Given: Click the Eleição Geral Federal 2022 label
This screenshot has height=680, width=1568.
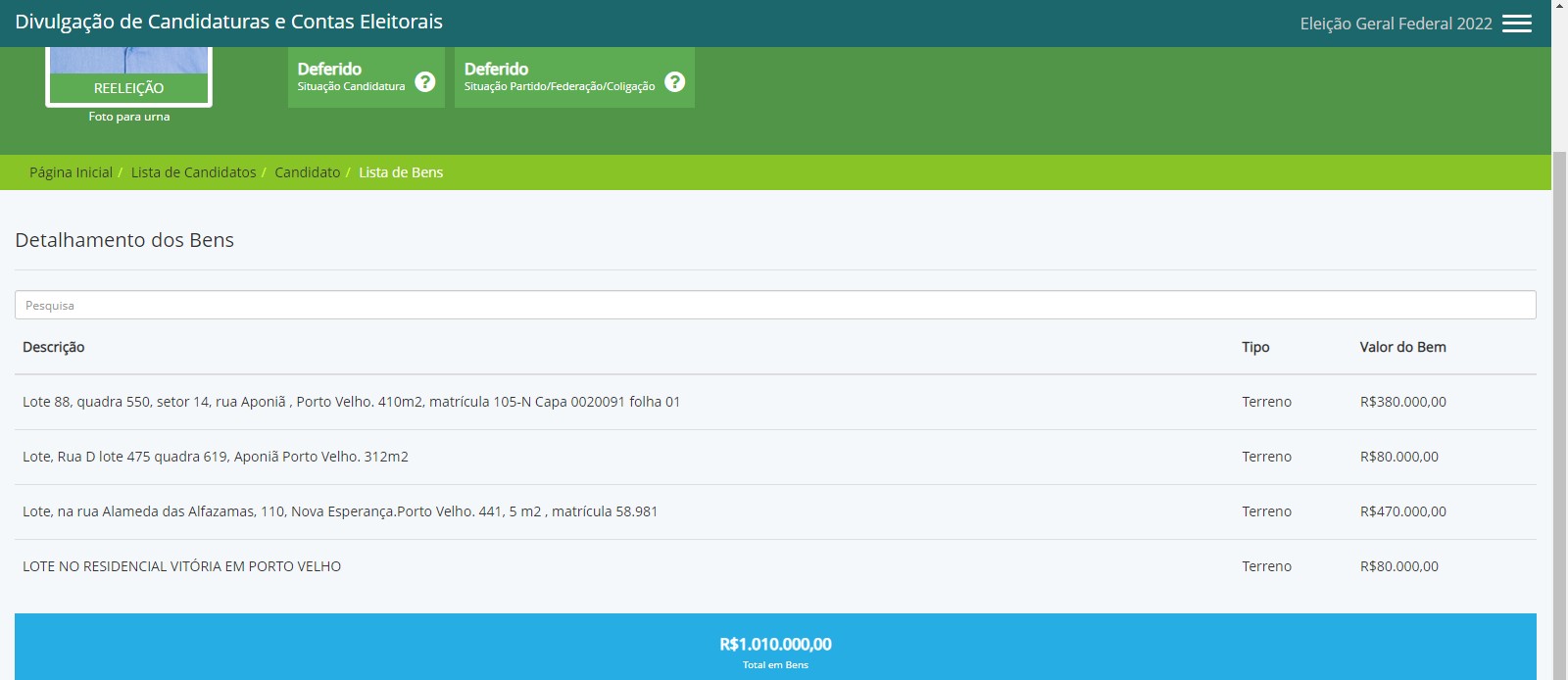Looking at the screenshot, I should 1396,24.
